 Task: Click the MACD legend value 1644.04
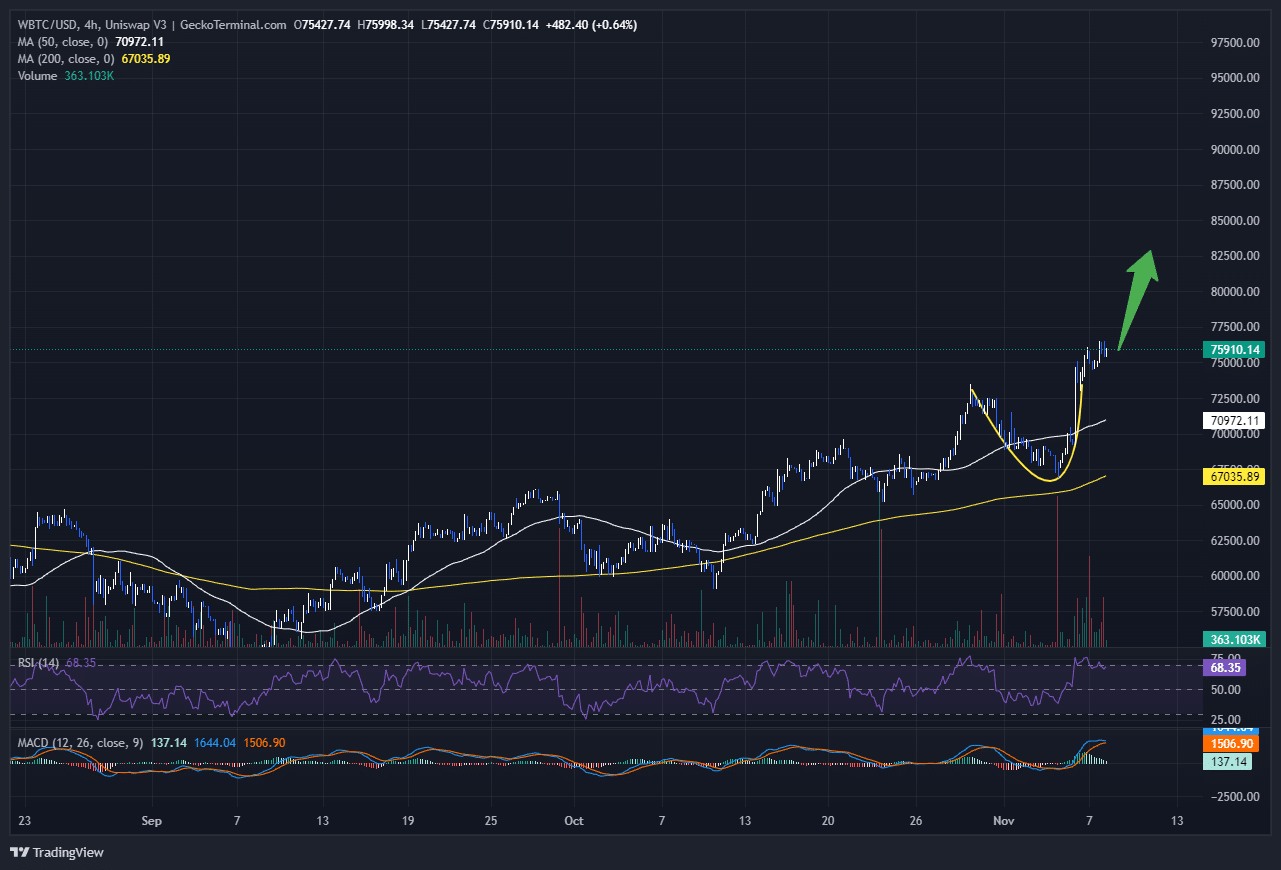tap(215, 743)
